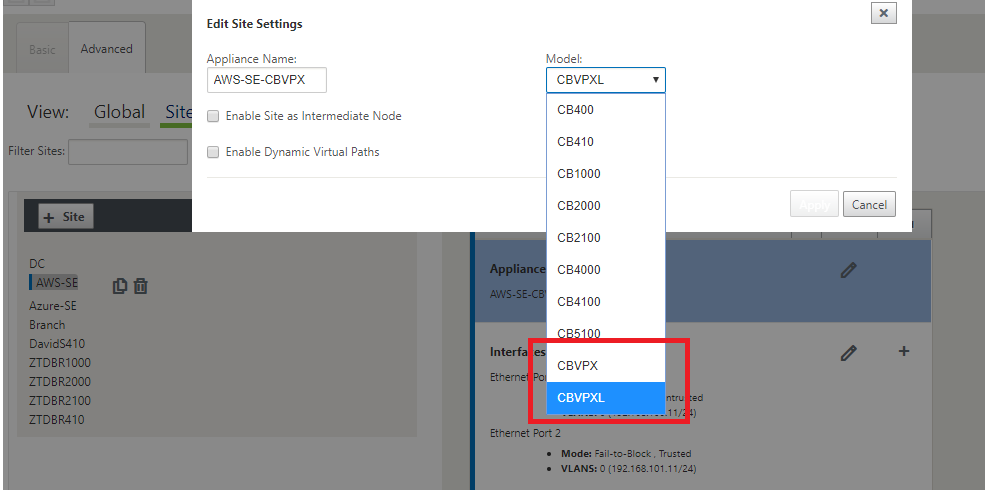Screen dimensions: 985x490
Task: Click the pencil edit icon in Appliance row
Action: point(848,270)
